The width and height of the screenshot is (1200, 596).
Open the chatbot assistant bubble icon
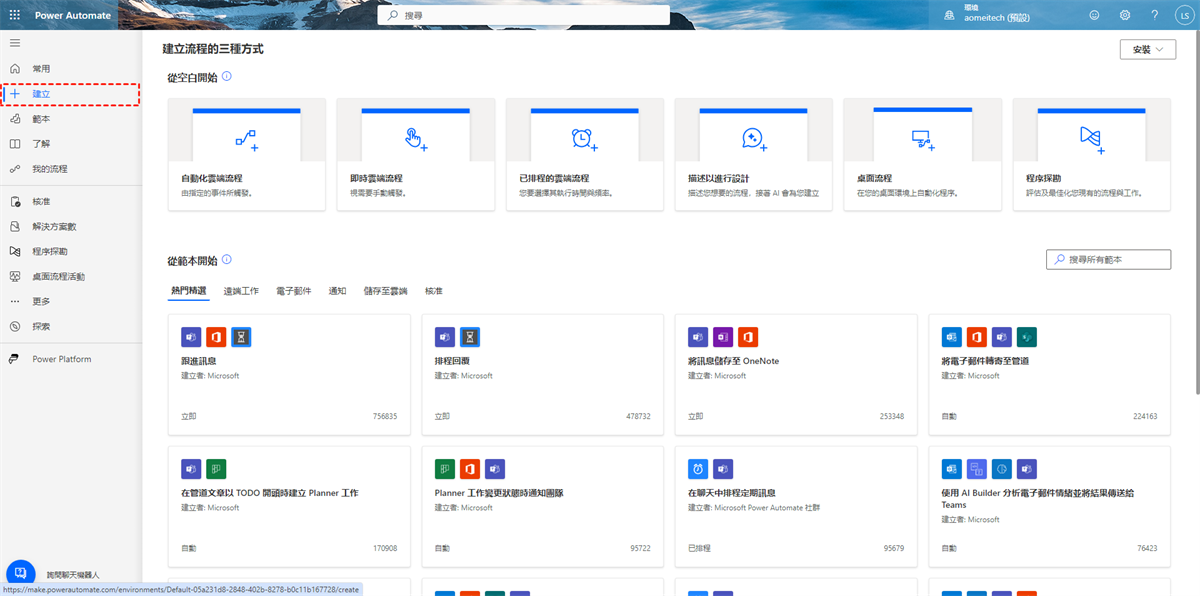pyautogui.click(x=20, y=573)
